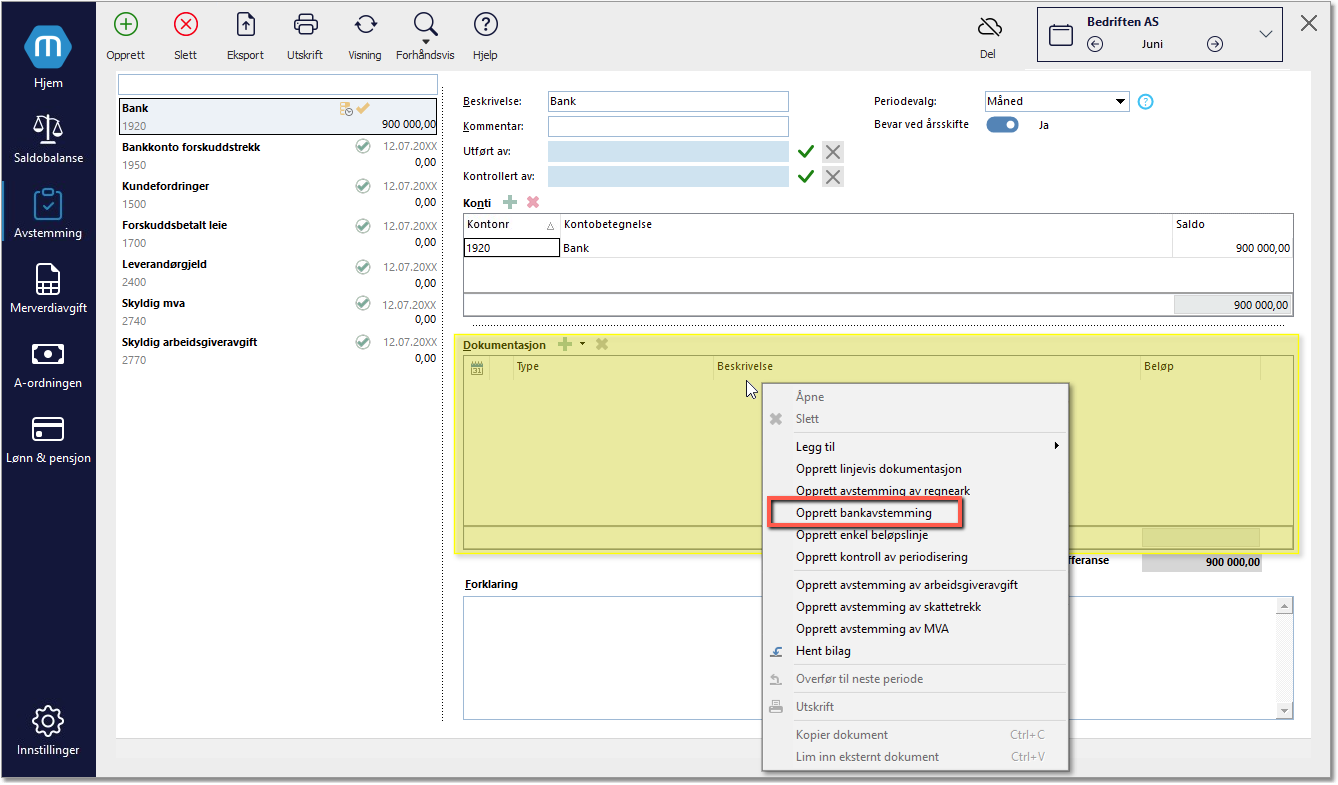Select Bankkonto forskuddstrekk in the list
Screen dimensions: 1338x785
click(x=278, y=155)
